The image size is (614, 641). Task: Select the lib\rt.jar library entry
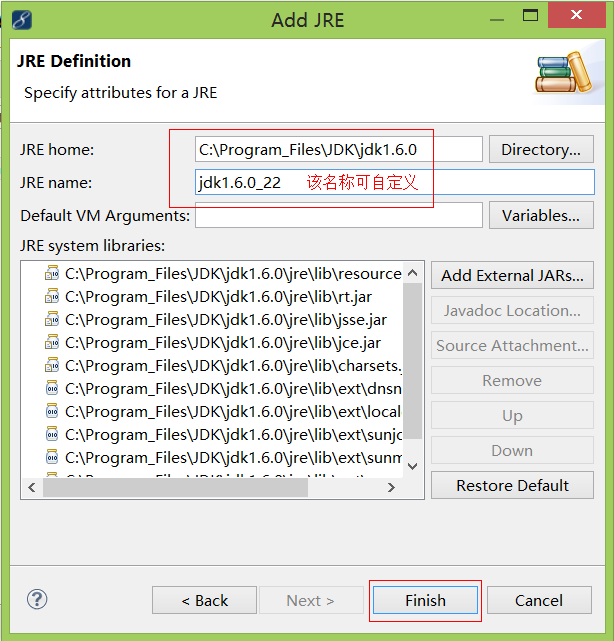pos(218,297)
